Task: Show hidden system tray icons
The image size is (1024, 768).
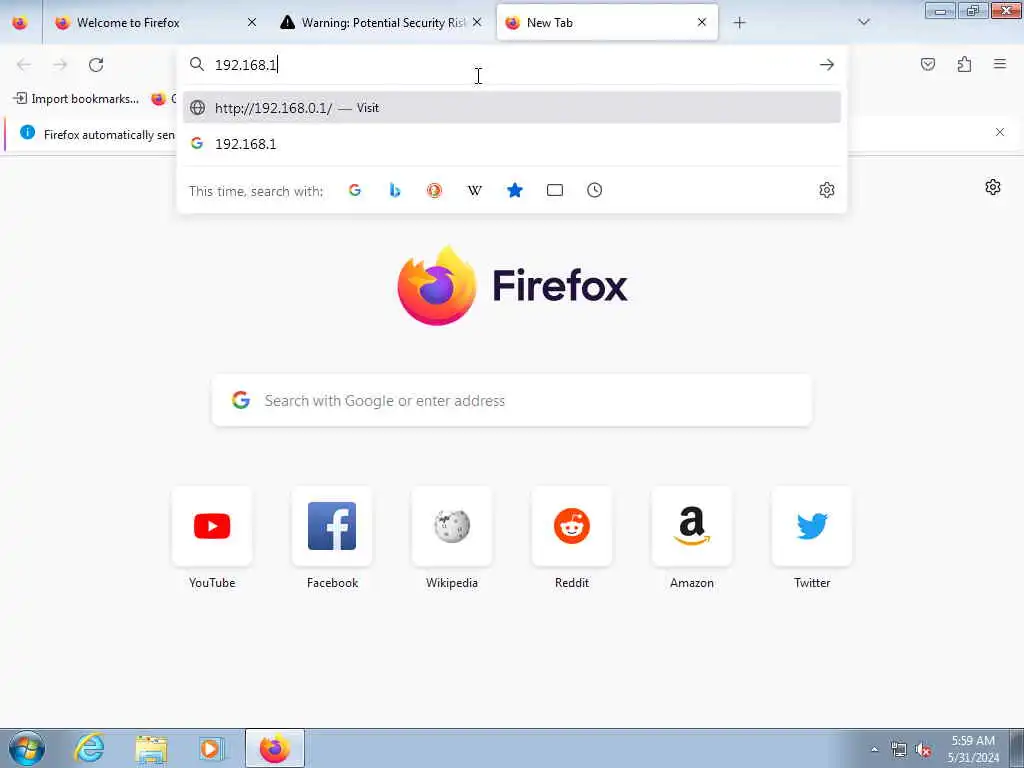Action: click(874, 749)
